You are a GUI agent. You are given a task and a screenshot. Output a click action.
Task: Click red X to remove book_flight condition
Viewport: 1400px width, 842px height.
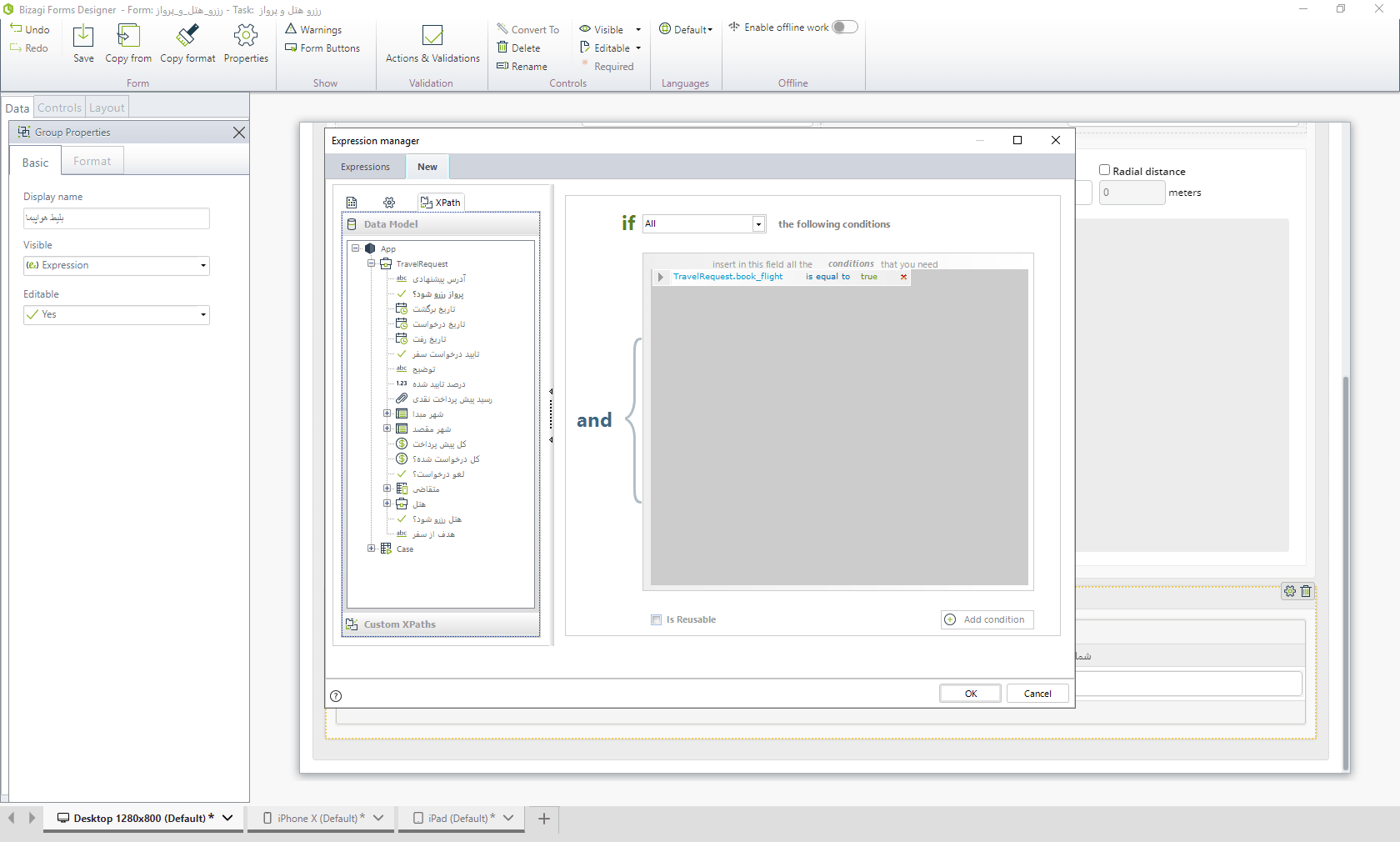coord(903,277)
